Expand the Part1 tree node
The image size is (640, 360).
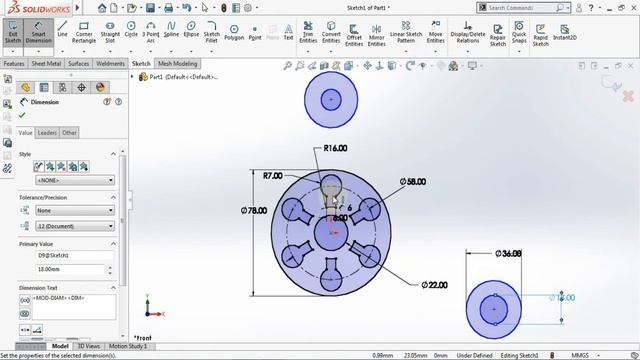pyautogui.click(x=132, y=77)
